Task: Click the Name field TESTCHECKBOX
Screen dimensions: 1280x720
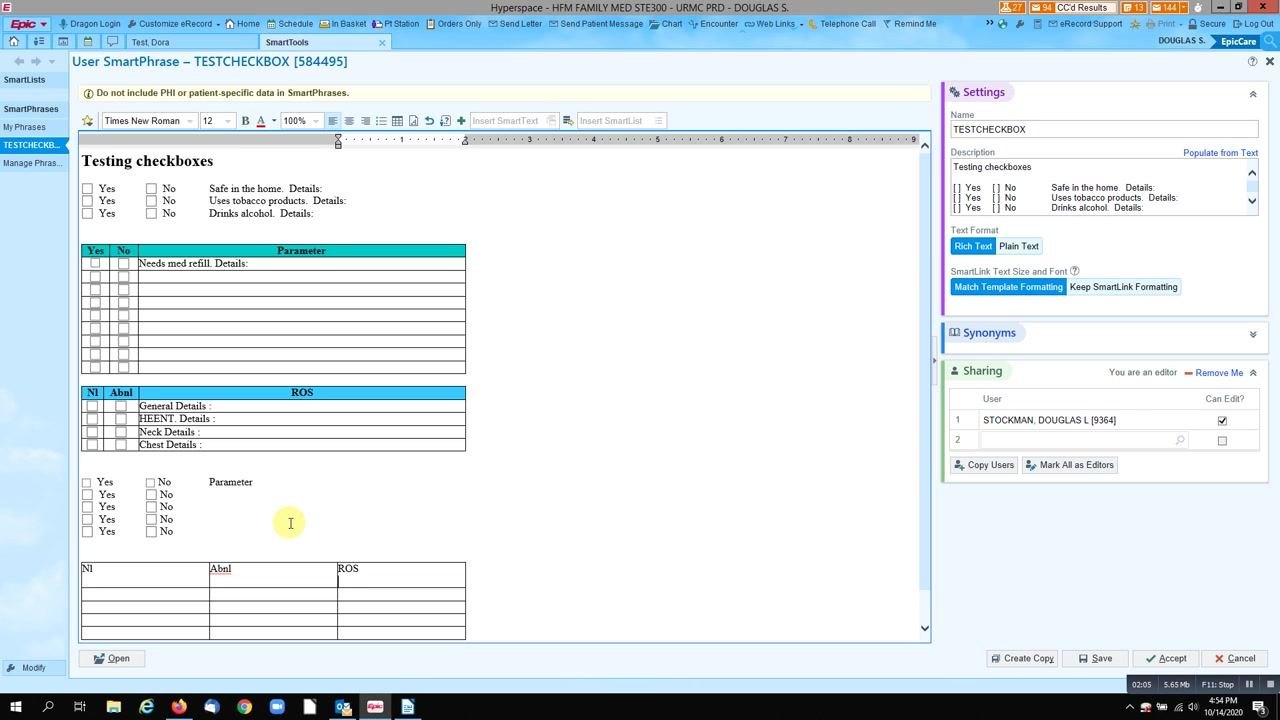Action: [x=1104, y=130]
